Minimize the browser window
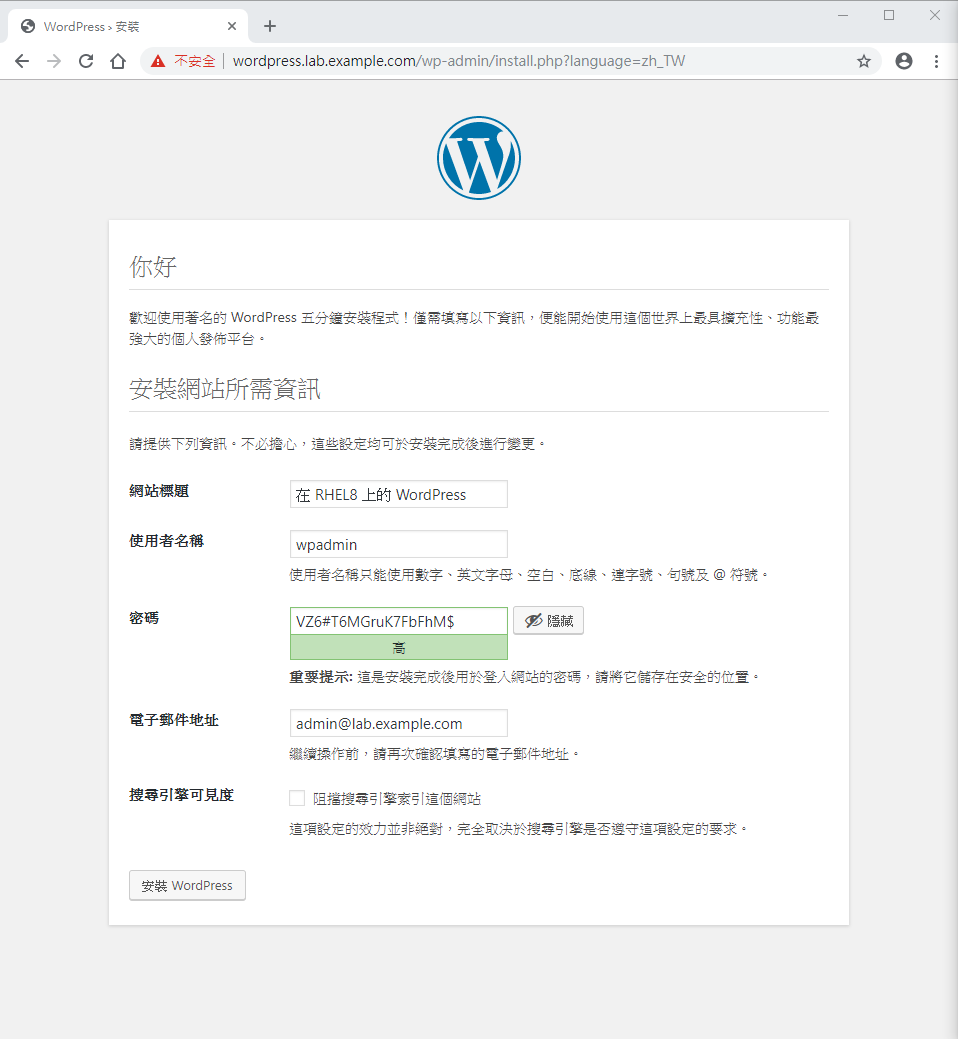This screenshot has height=1039, width=958. coord(843,15)
